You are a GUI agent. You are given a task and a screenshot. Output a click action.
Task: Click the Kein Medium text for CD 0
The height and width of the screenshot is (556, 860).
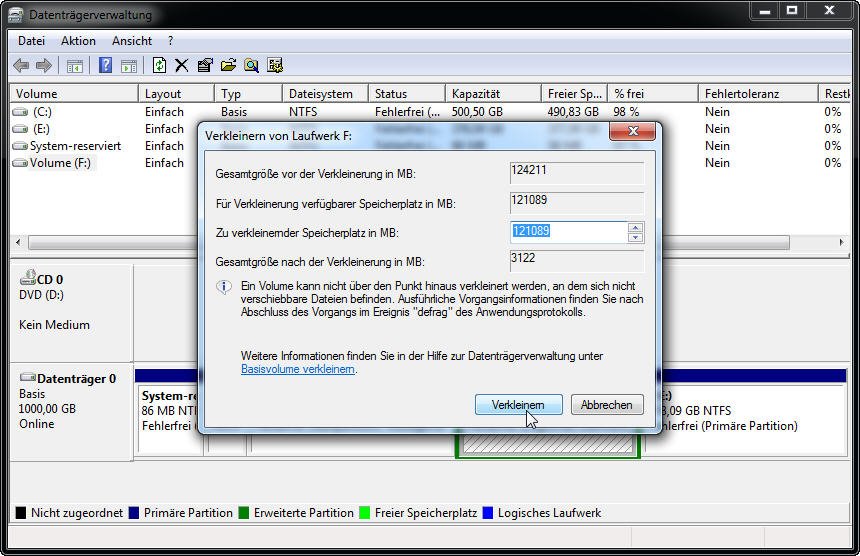(x=54, y=325)
